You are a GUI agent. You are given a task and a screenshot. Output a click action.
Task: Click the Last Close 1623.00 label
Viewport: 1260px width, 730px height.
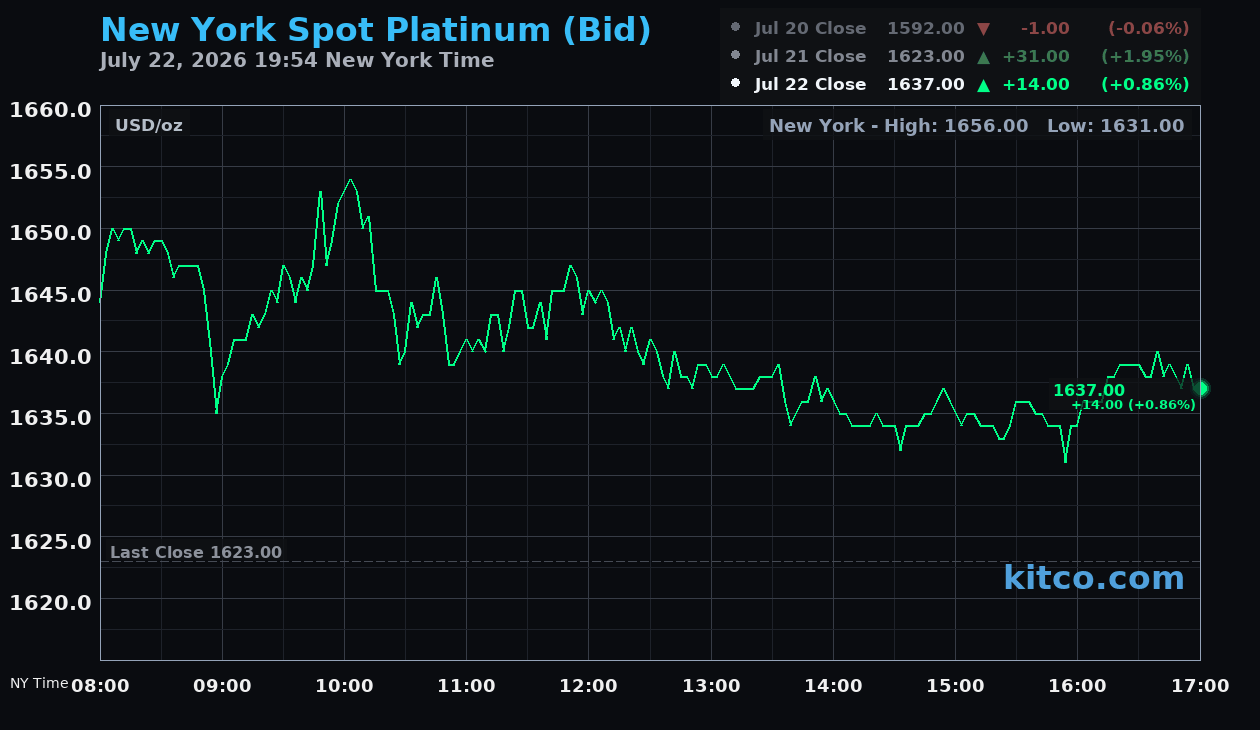pyautogui.click(x=196, y=552)
